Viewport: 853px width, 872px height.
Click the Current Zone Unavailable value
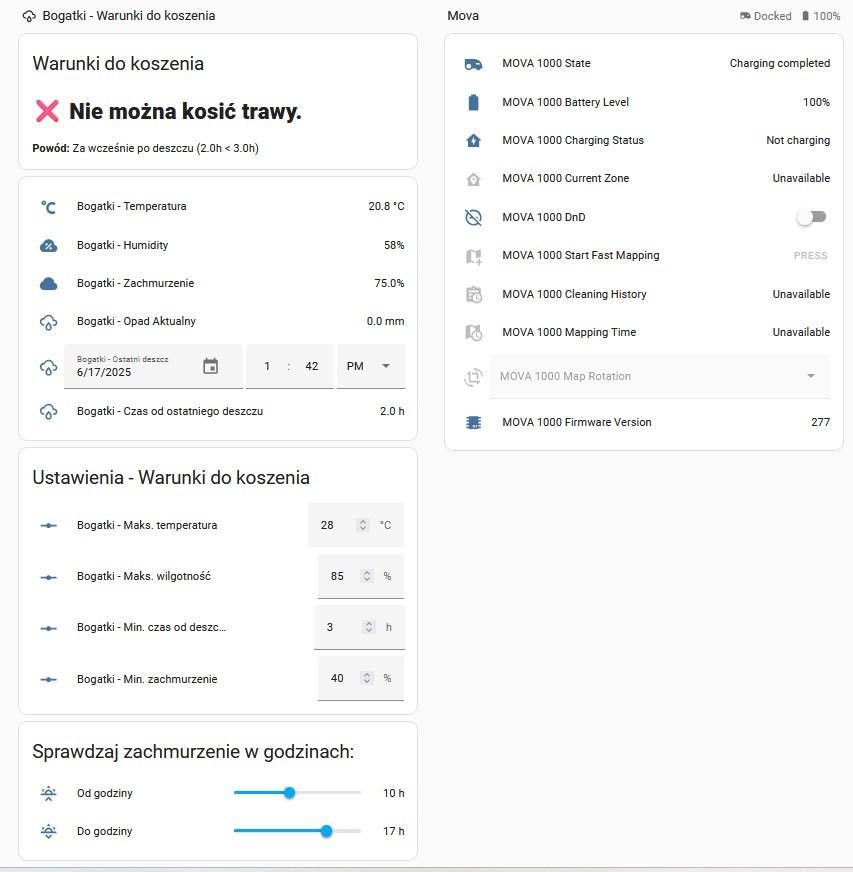801,179
